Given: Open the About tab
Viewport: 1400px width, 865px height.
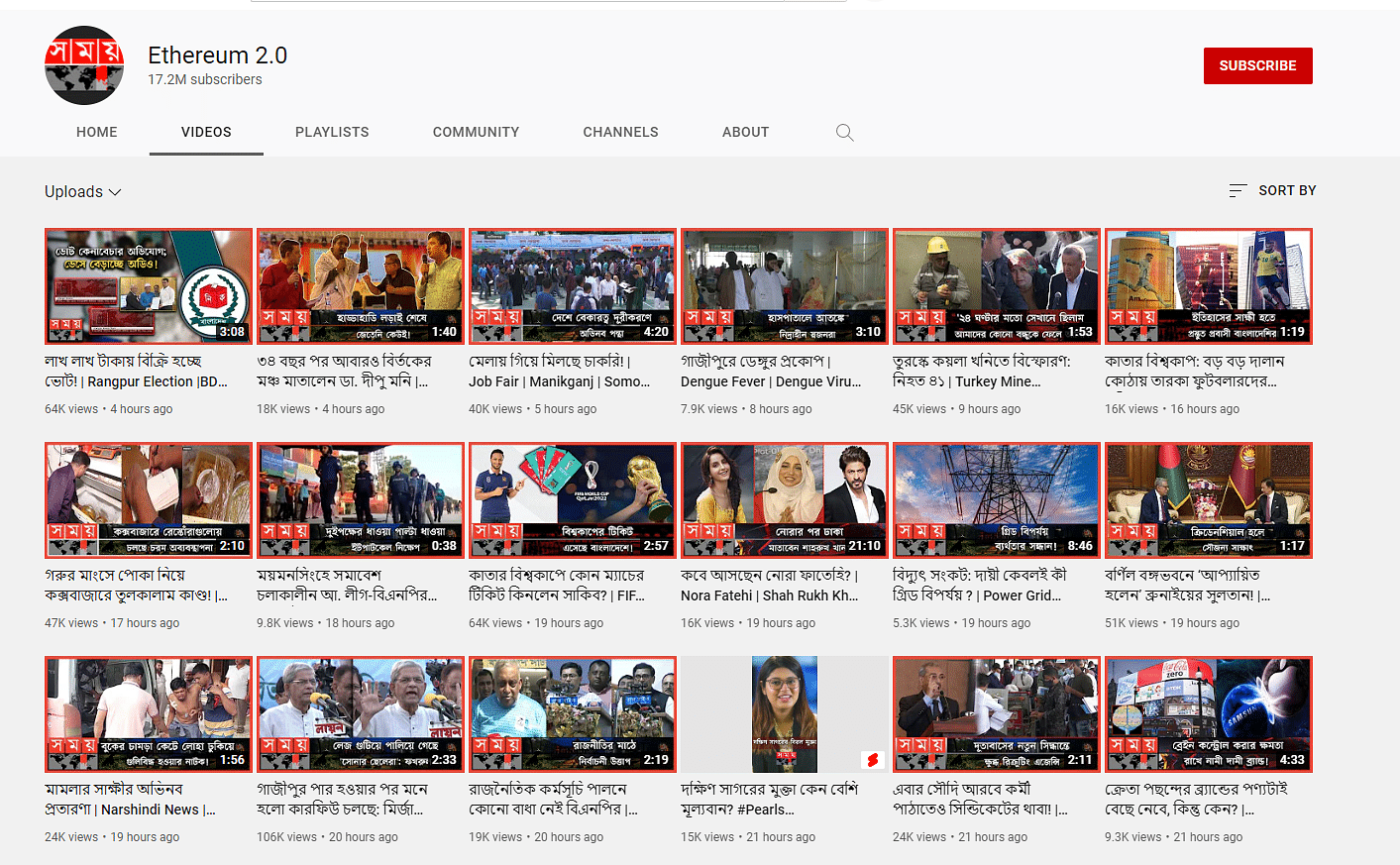Looking at the screenshot, I should (745, 132).
